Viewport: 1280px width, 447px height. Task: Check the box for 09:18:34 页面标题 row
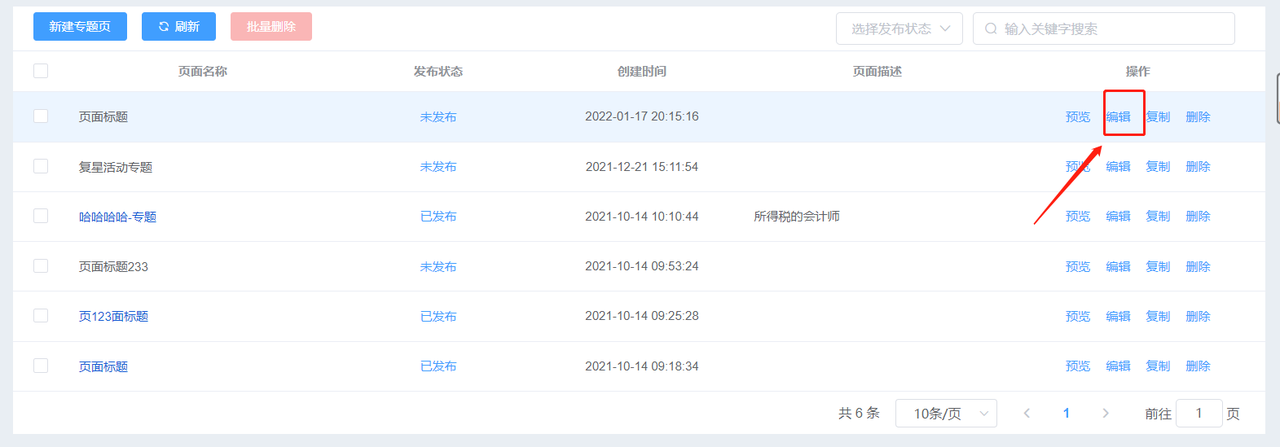[41, 366]
